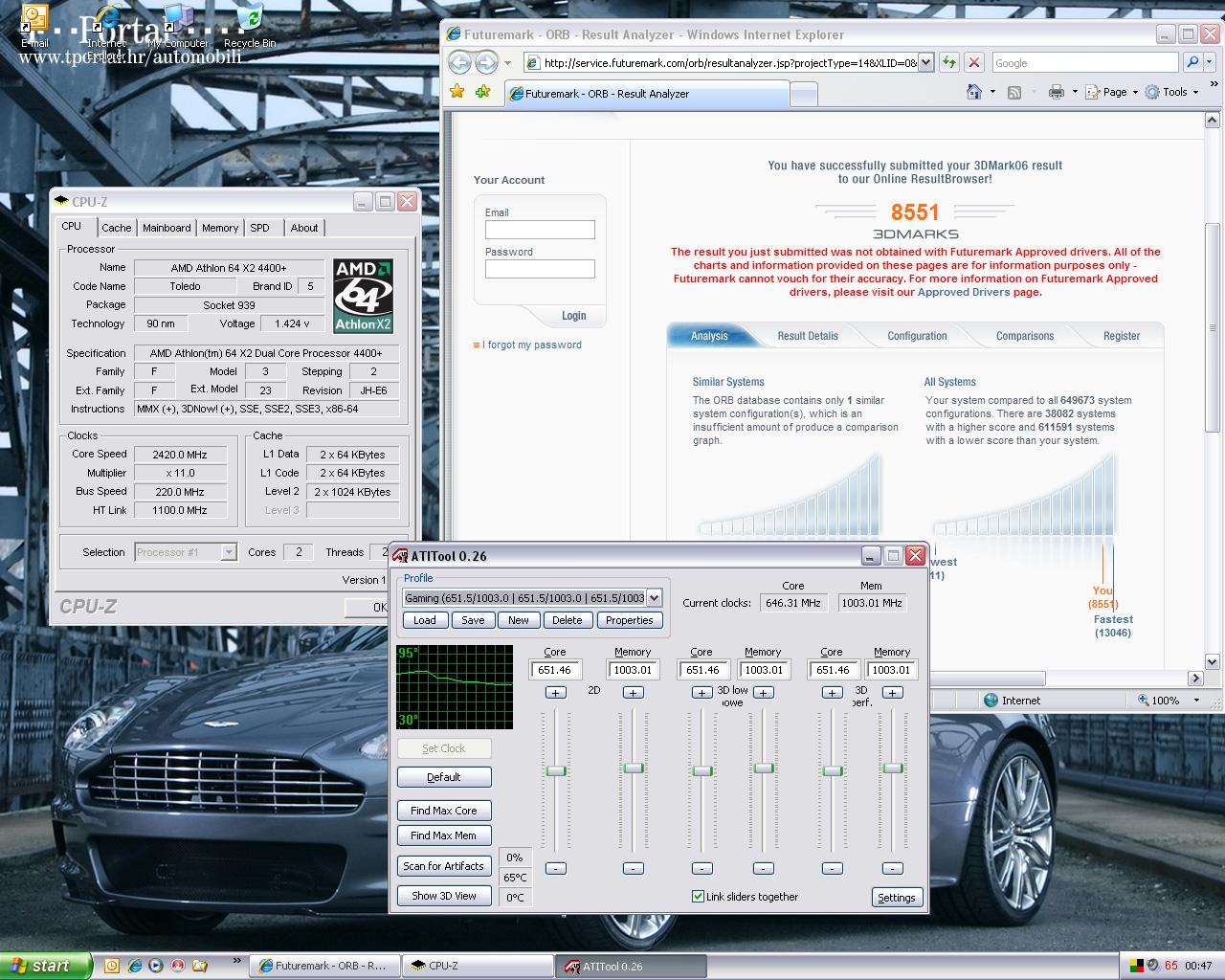
Task: Switch to the Cache tab in CPU-Z
Action: click(117, 228)
